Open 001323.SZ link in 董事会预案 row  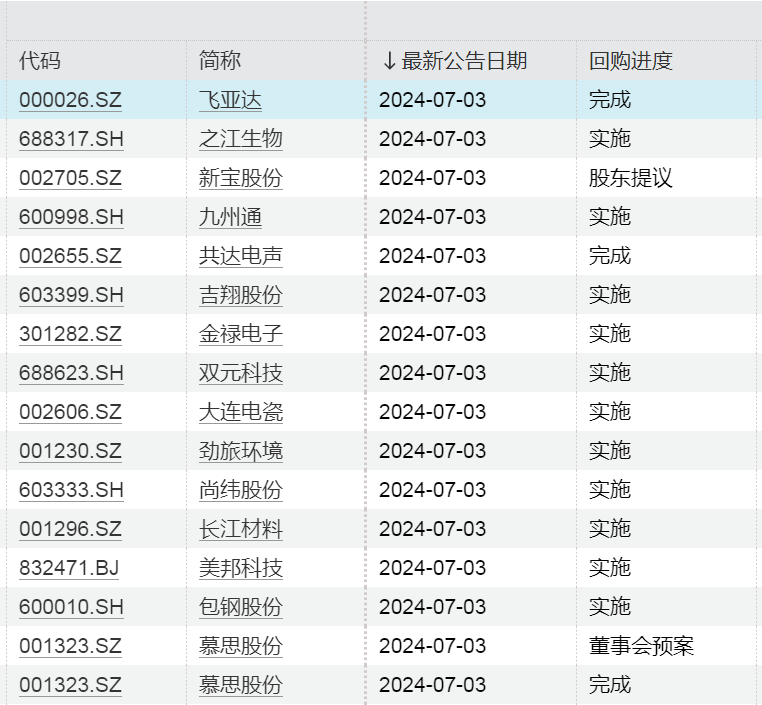pos(70,646)
